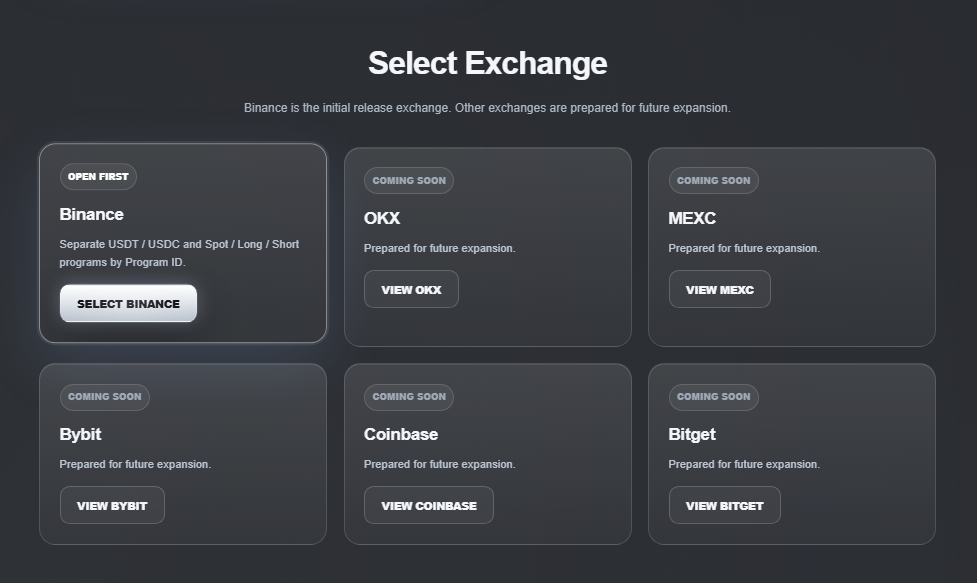The height and width of the screenshot is (583, 977).
Task: Click the View MEXC button
Action: [x=720, y=289]
